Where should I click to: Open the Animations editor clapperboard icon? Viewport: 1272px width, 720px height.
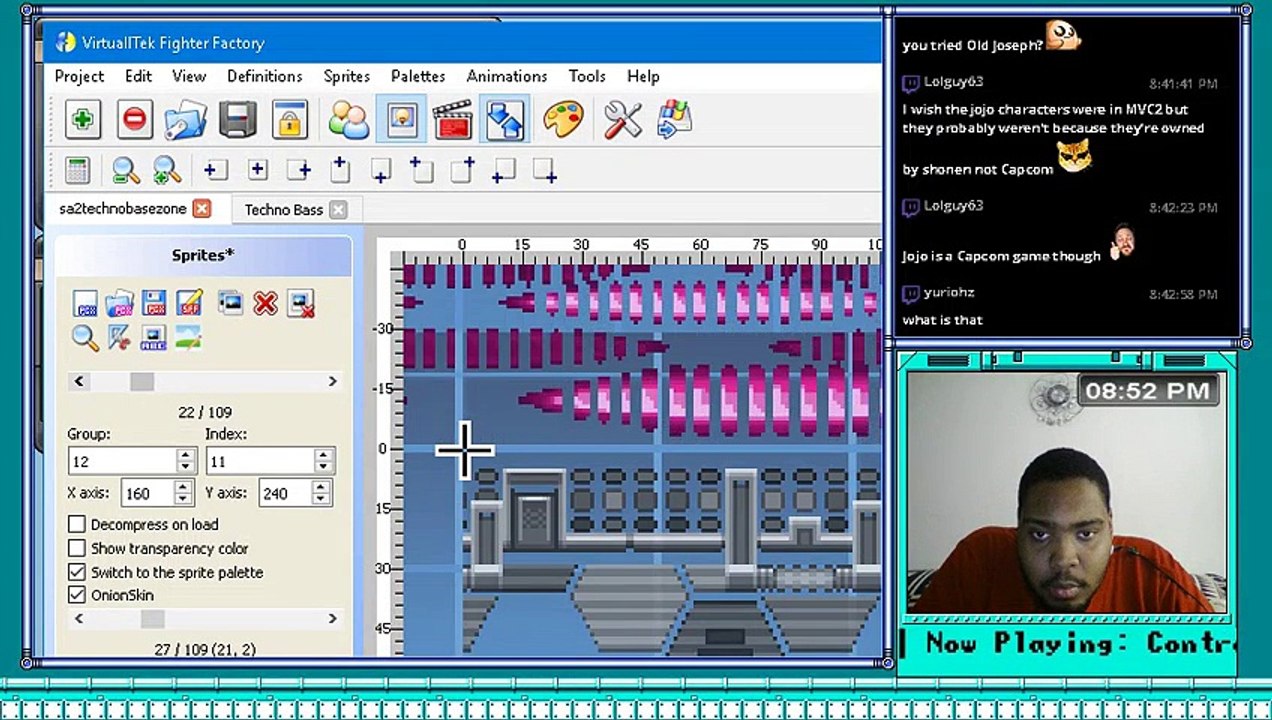point(452,120)
